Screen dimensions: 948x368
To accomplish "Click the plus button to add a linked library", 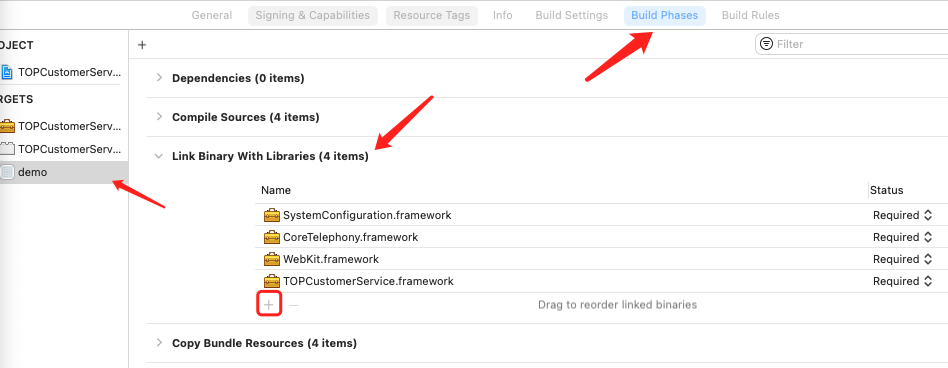I will click(x=269, y=305).
